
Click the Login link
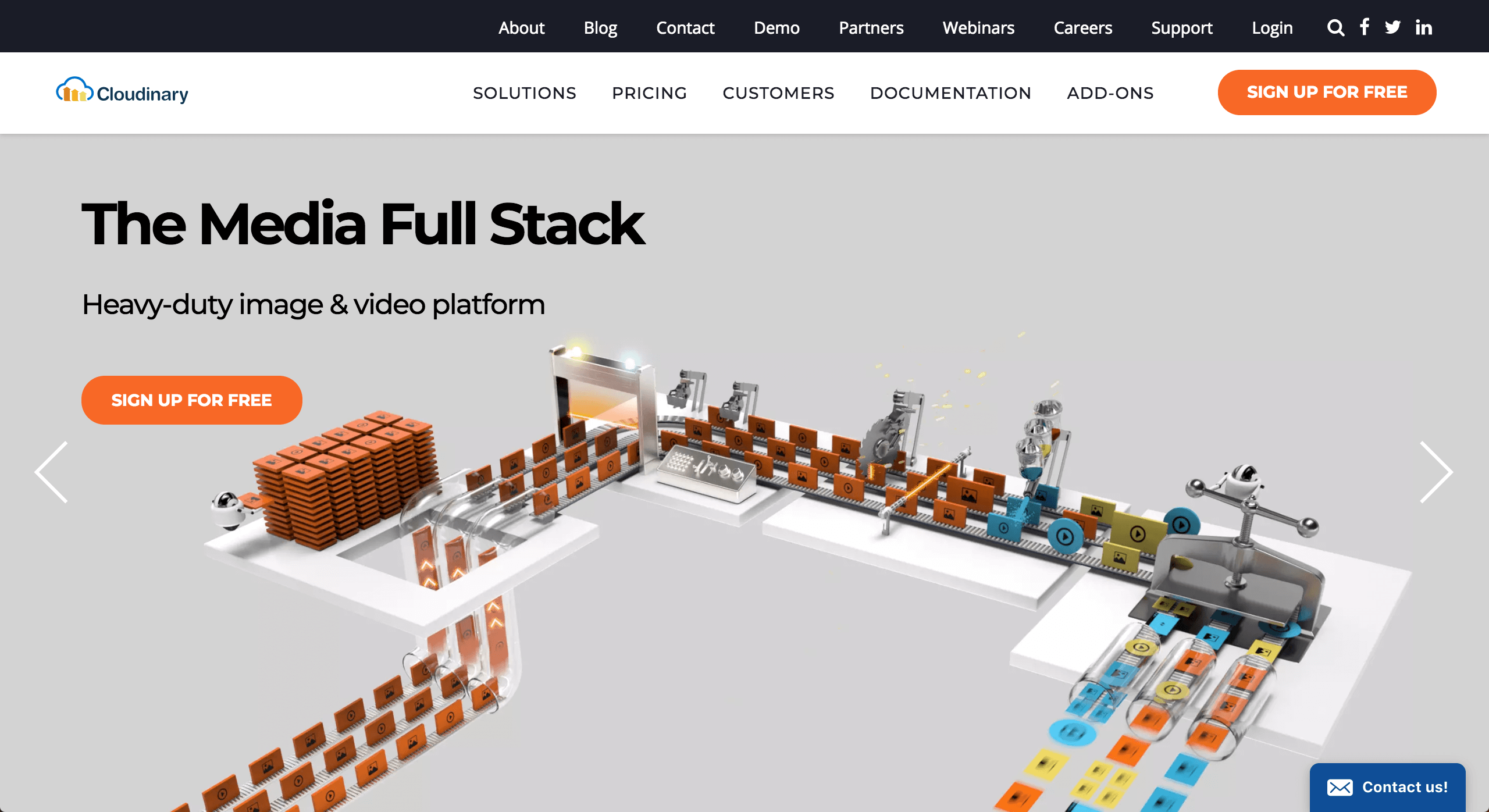click(x=1272, y=27)
